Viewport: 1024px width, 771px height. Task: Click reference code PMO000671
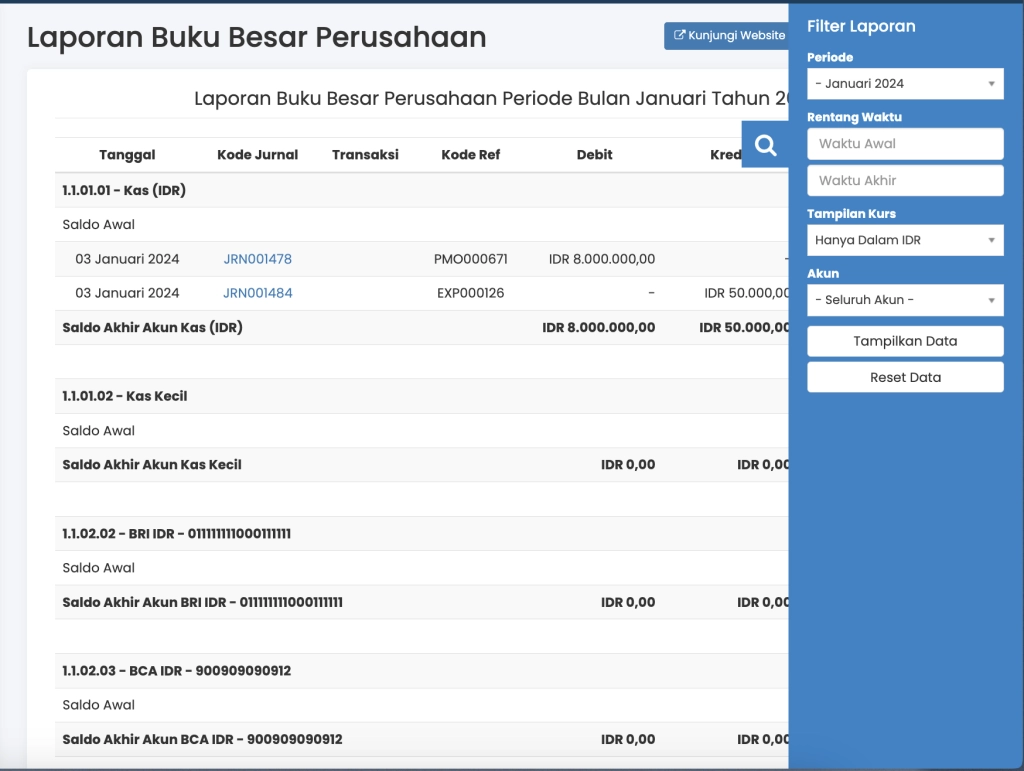point(470,259)
